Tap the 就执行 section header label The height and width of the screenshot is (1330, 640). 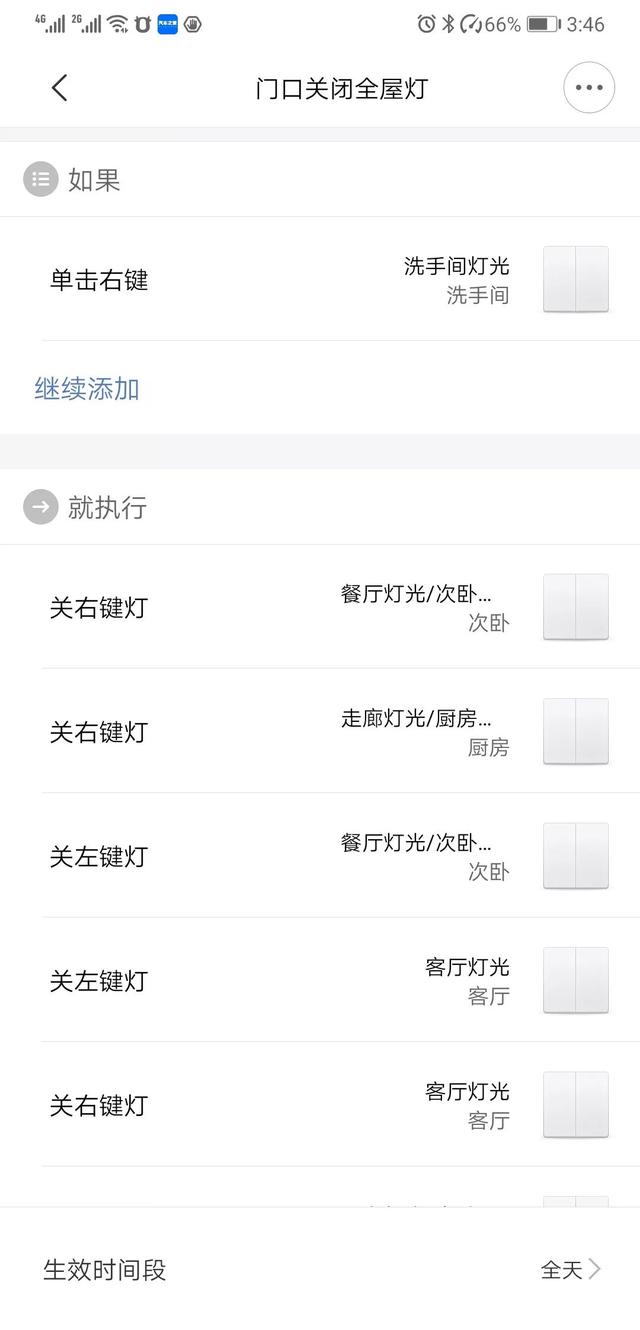(x=107, y=507)
